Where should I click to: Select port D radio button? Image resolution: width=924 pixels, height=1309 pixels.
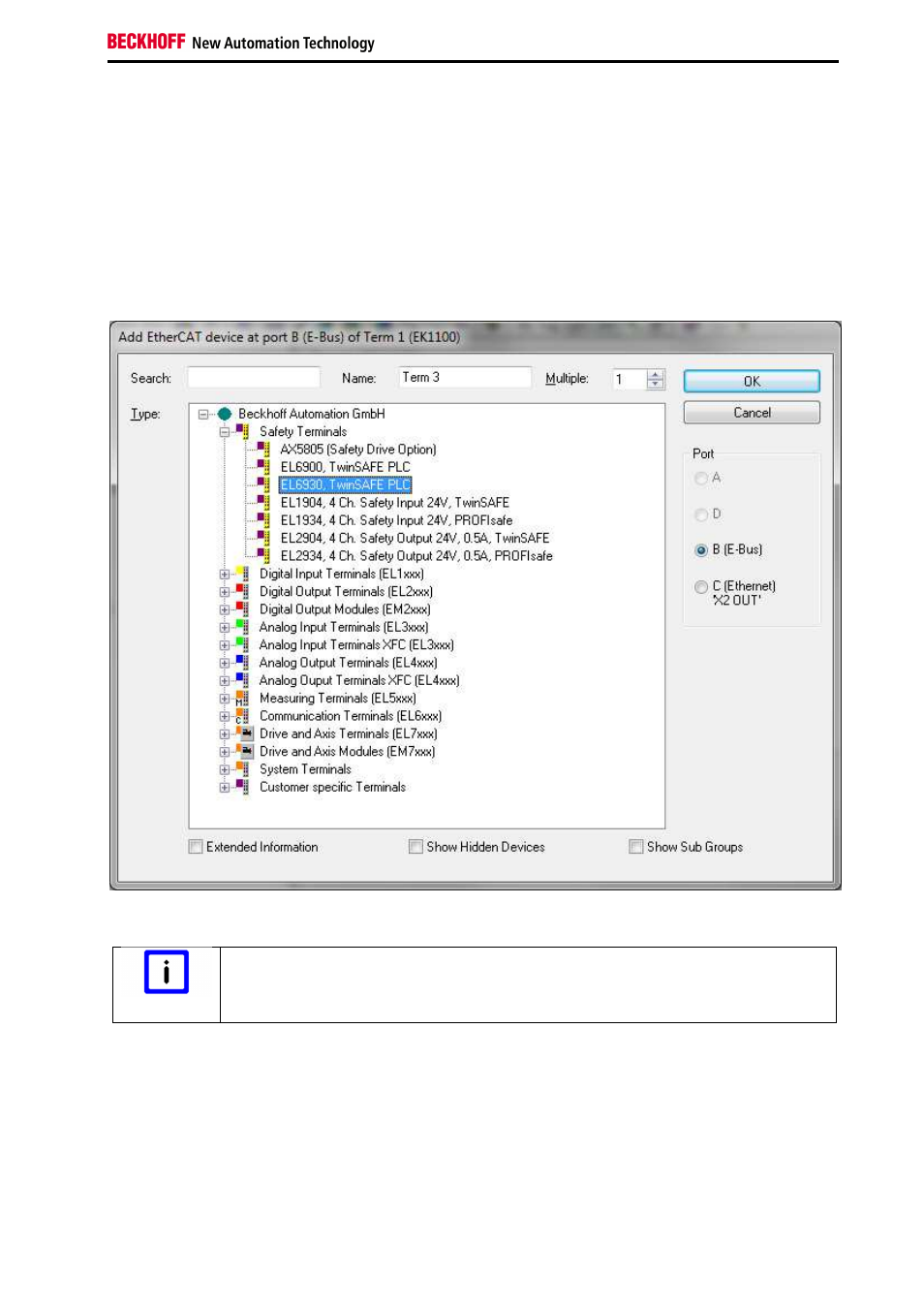click(701, 514)
